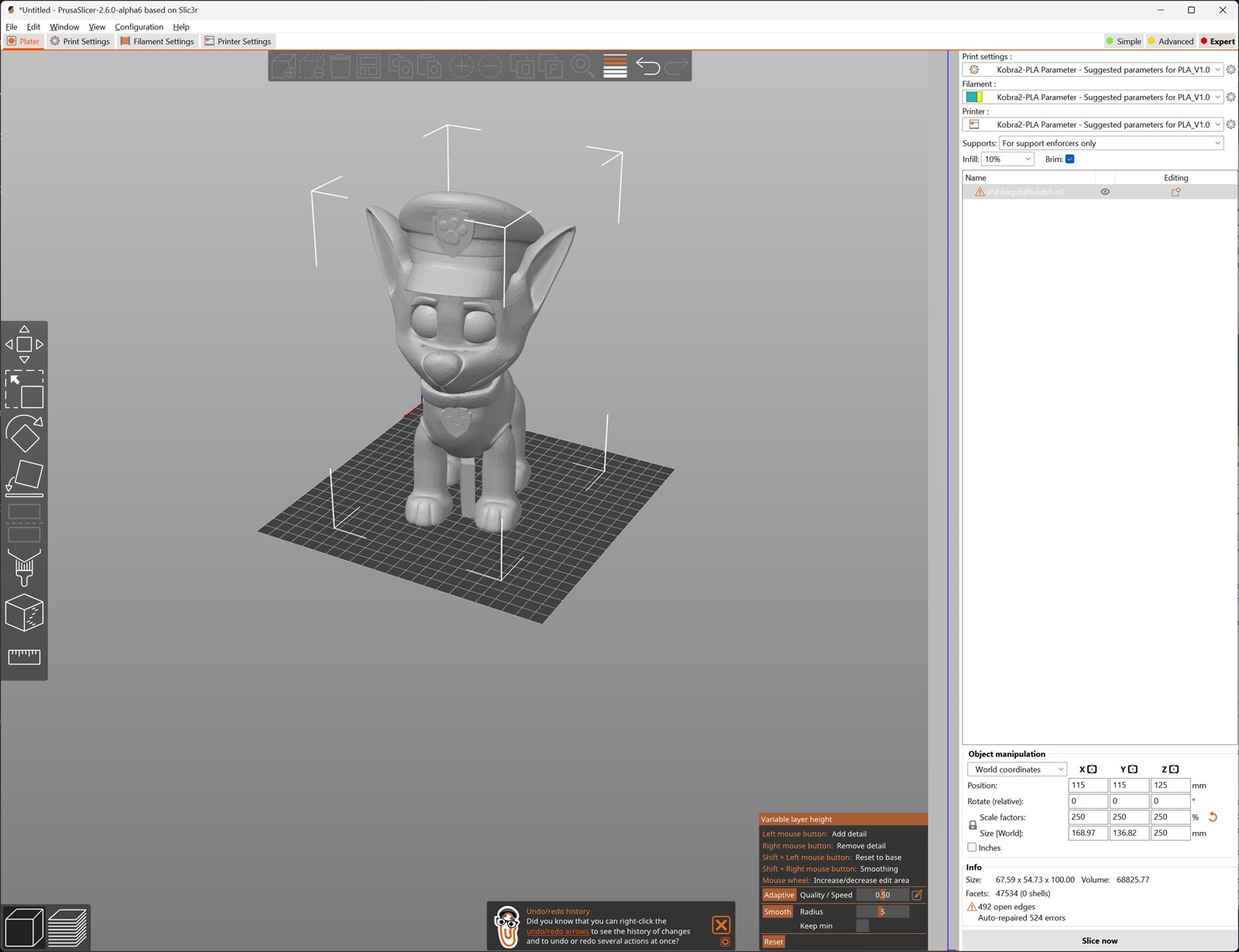Toggle the X axis mirror button
The height and width of the screenshot is (952, 1239).
[1092, 769]
